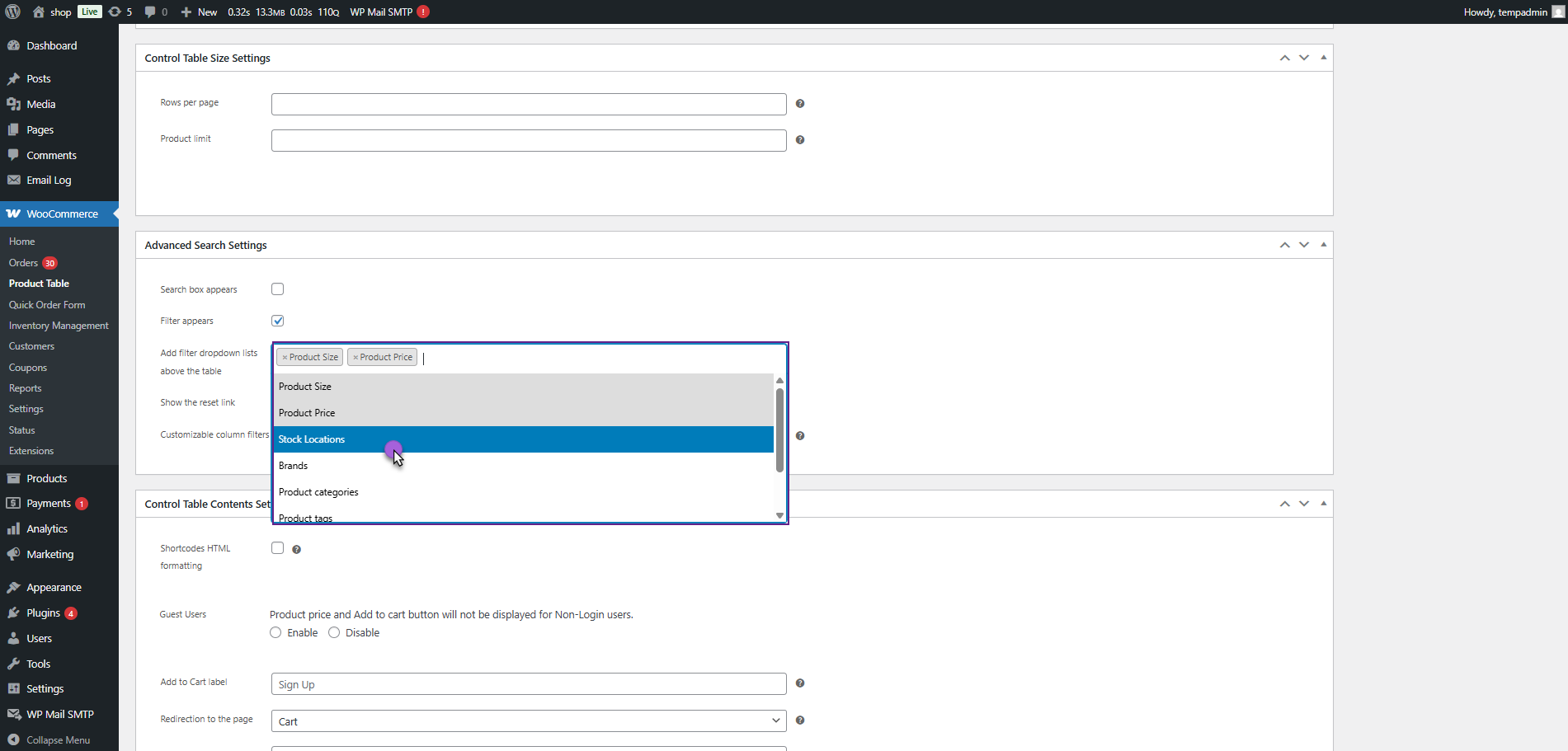Viewport: 1568px width, 751px height.
Task: Click the Collapse Menu link
Action: 58,740
